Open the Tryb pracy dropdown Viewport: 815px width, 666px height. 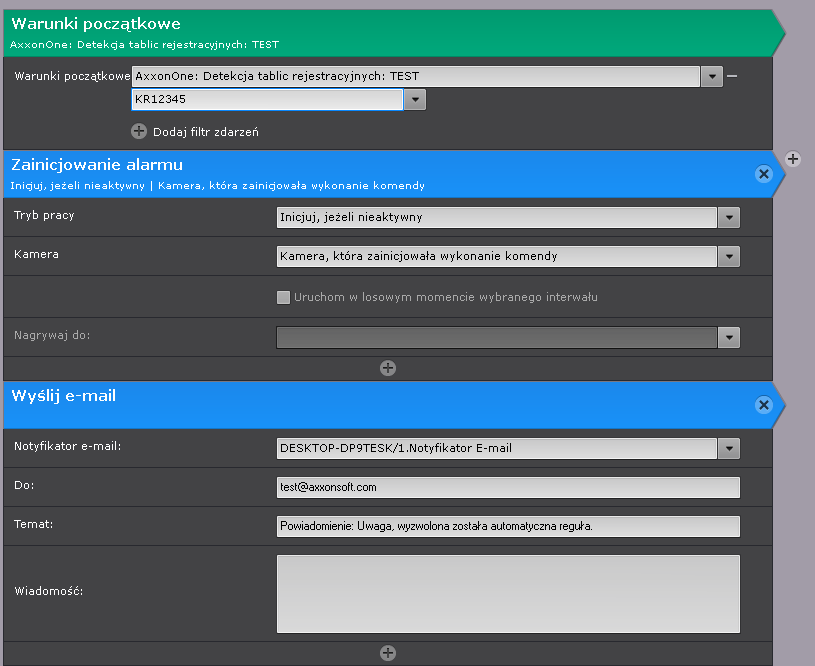(x=729, y=217)
